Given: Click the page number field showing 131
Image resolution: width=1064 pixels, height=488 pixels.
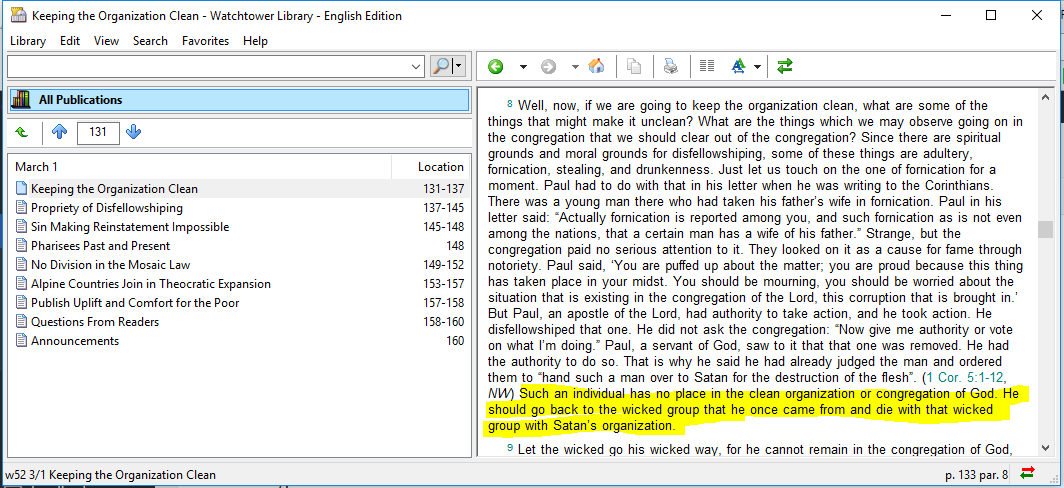Looking at the screenshot, I should [97, 133].
